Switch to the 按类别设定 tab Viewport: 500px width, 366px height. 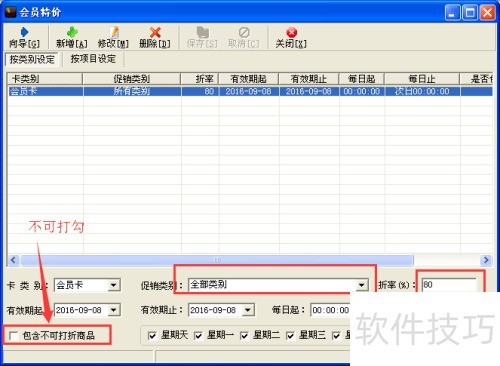[x=32, y=59]
